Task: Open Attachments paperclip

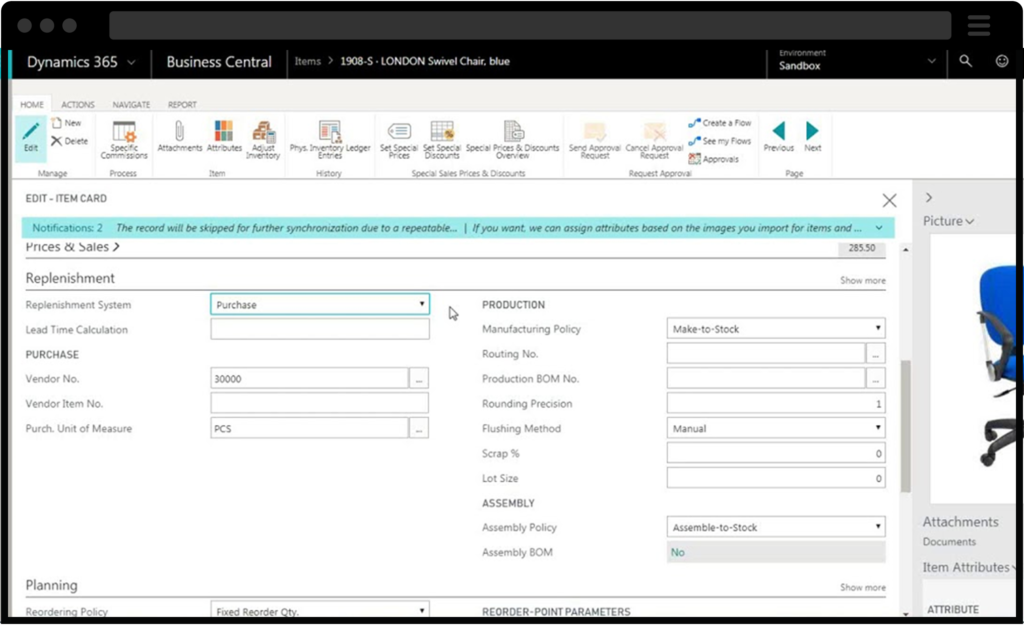Action: (x=180, y=136)
